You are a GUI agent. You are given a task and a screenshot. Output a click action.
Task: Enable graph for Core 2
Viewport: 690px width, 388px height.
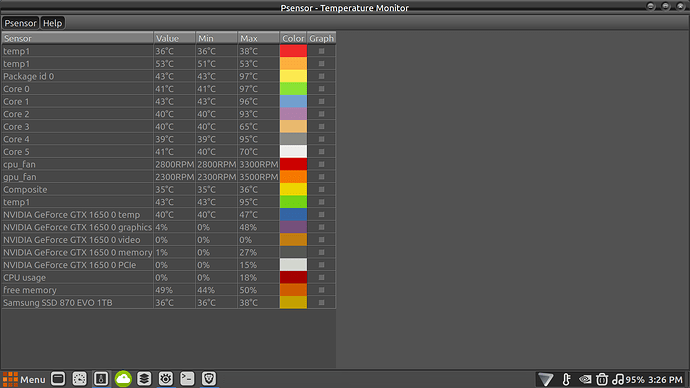click(322, 114)
